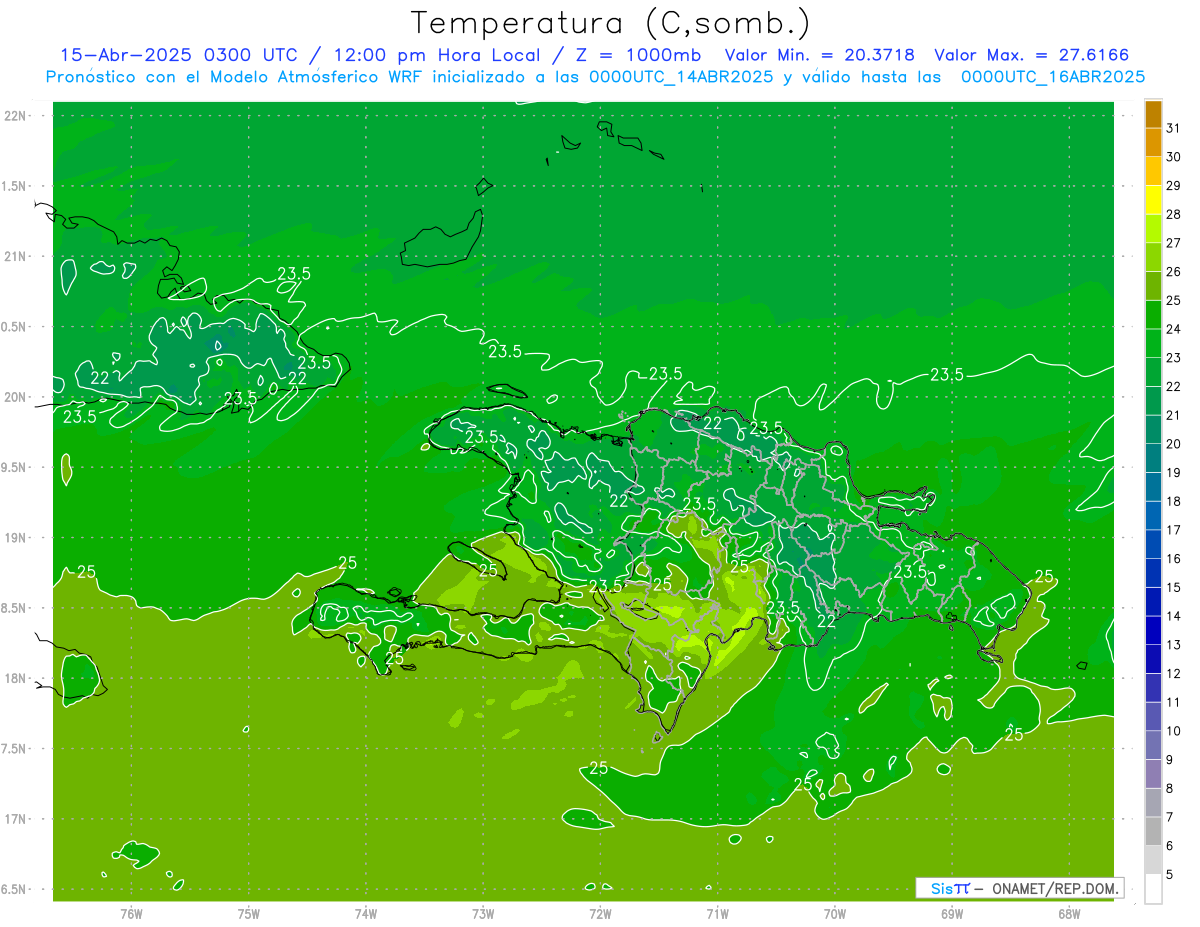The width and height of the screenshot is (1200, 927).
Task: Click the gray legend band between 6 and 7
Action: point(1153,832)
